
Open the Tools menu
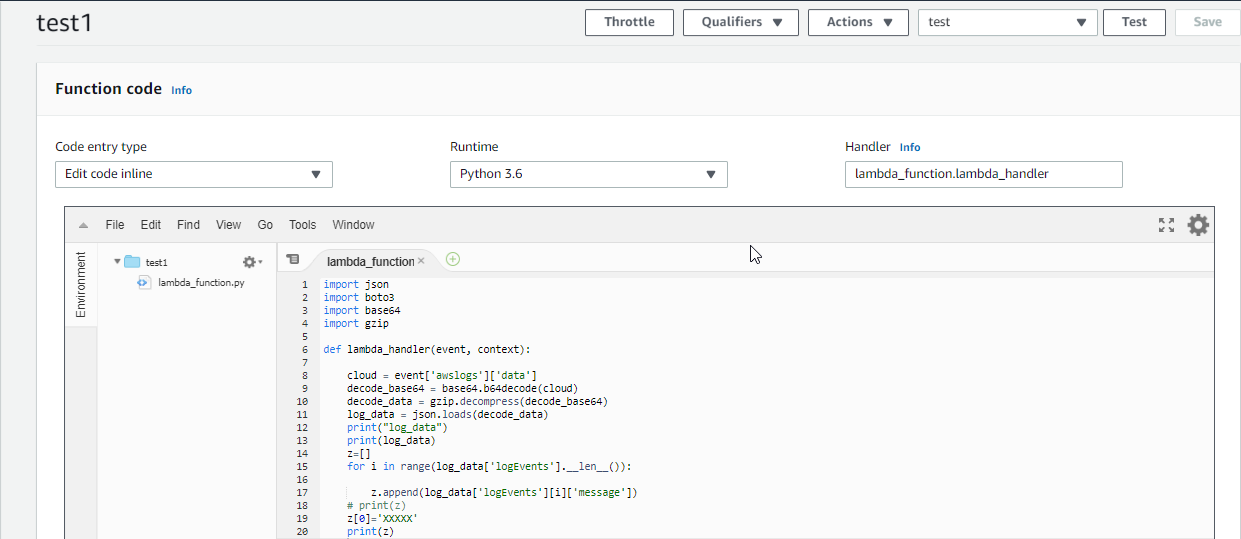point(303,225)
